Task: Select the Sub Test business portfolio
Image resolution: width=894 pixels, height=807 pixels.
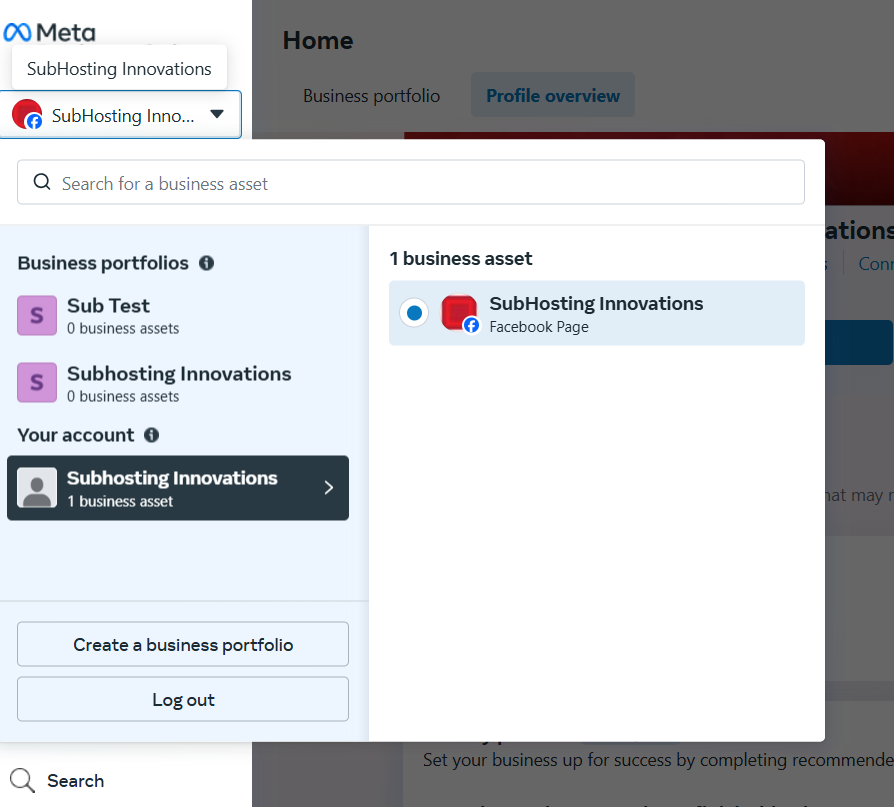Action: pos(178,315)
